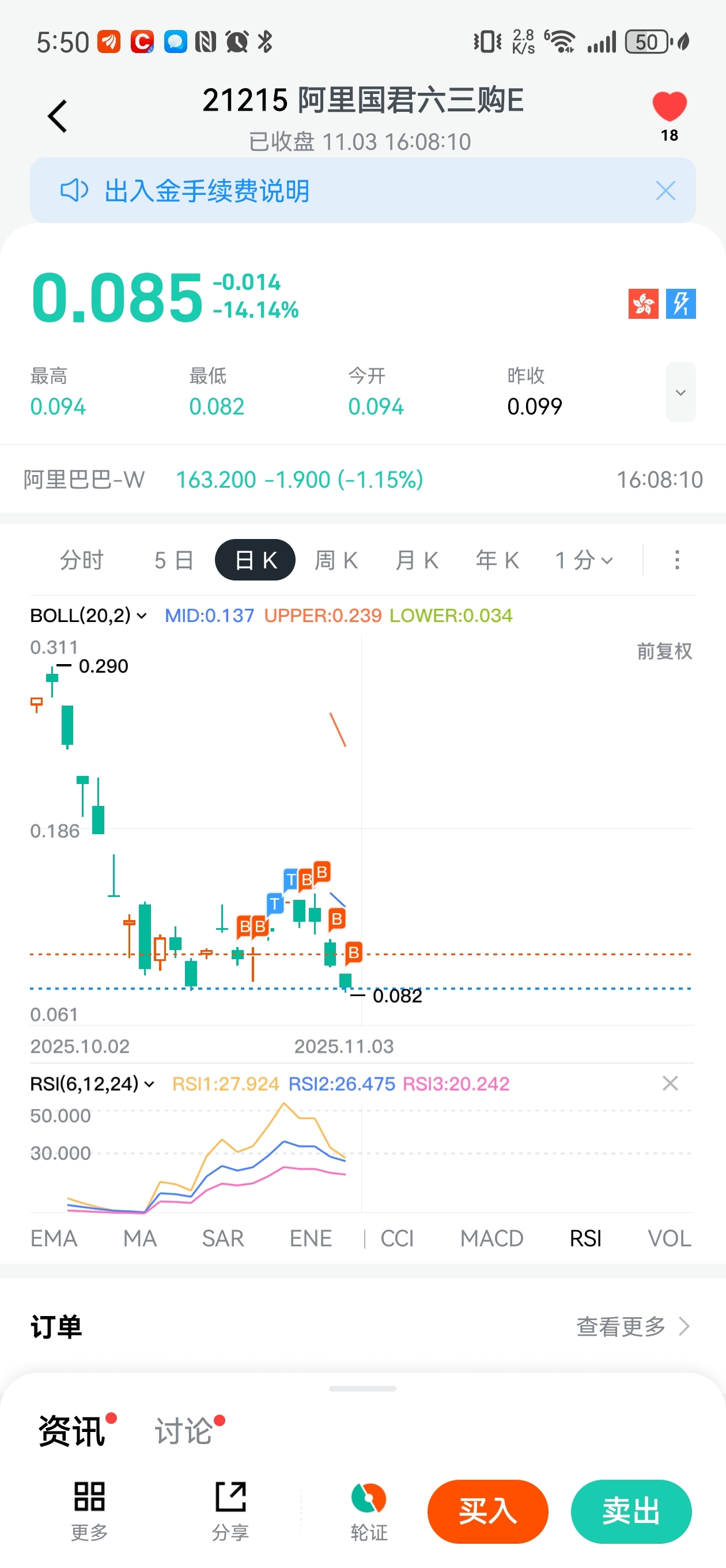Open the three-dot chart options menu

pos(676,559)
